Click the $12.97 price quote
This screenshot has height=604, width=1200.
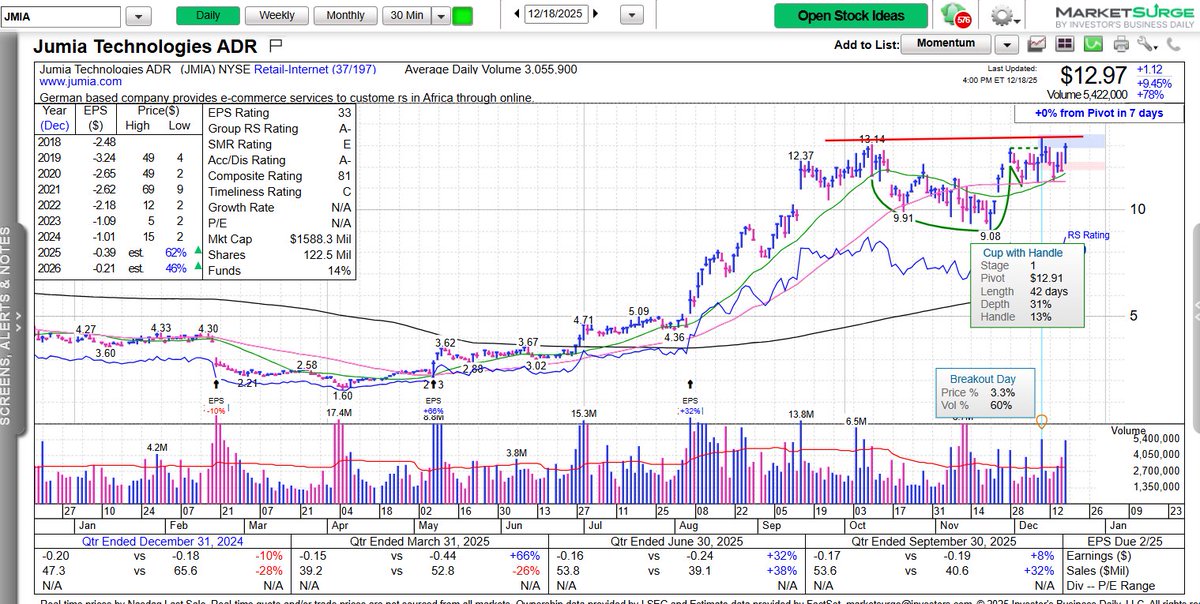point(1094,77)
